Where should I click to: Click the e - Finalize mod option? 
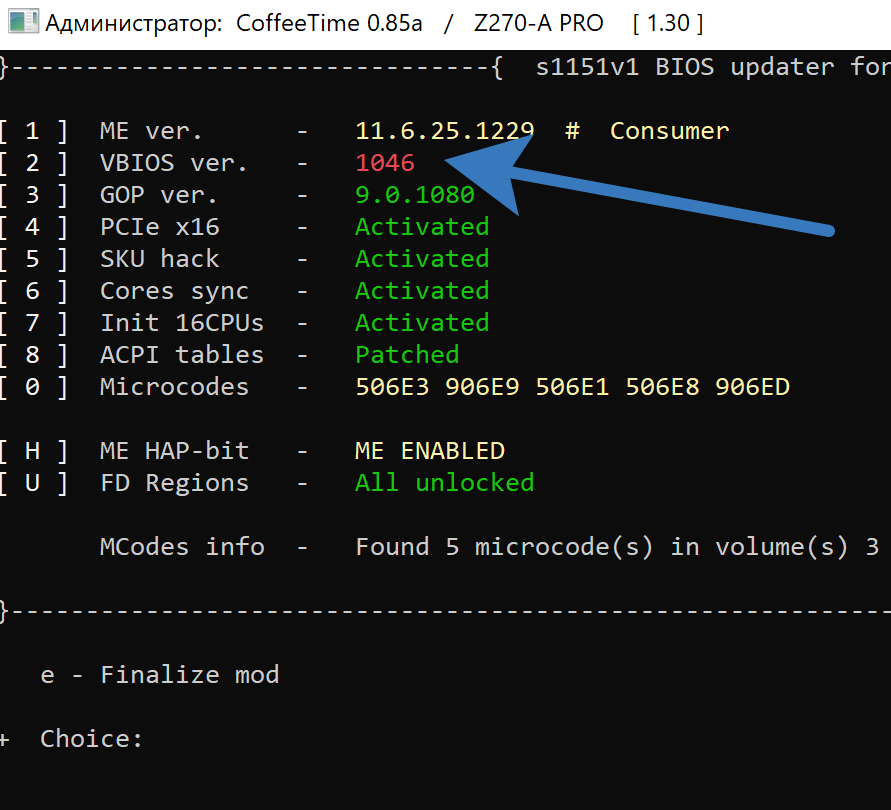(160, 675)
